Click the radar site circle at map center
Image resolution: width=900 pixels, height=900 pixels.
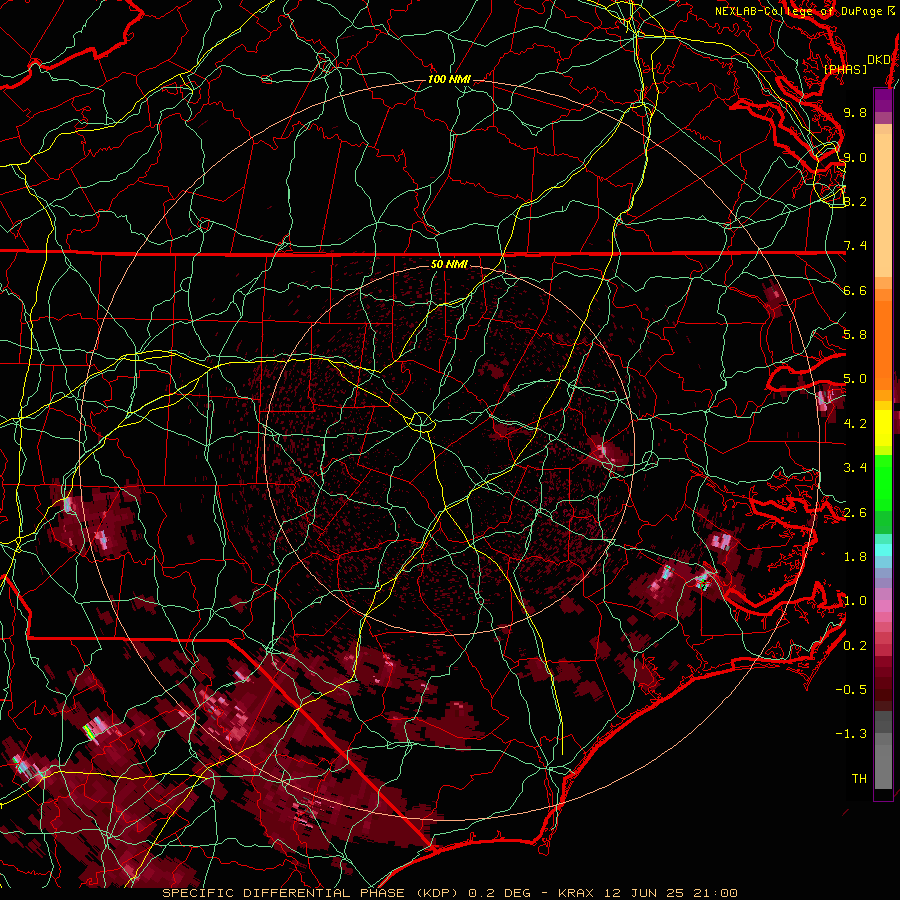coord(421,422)
